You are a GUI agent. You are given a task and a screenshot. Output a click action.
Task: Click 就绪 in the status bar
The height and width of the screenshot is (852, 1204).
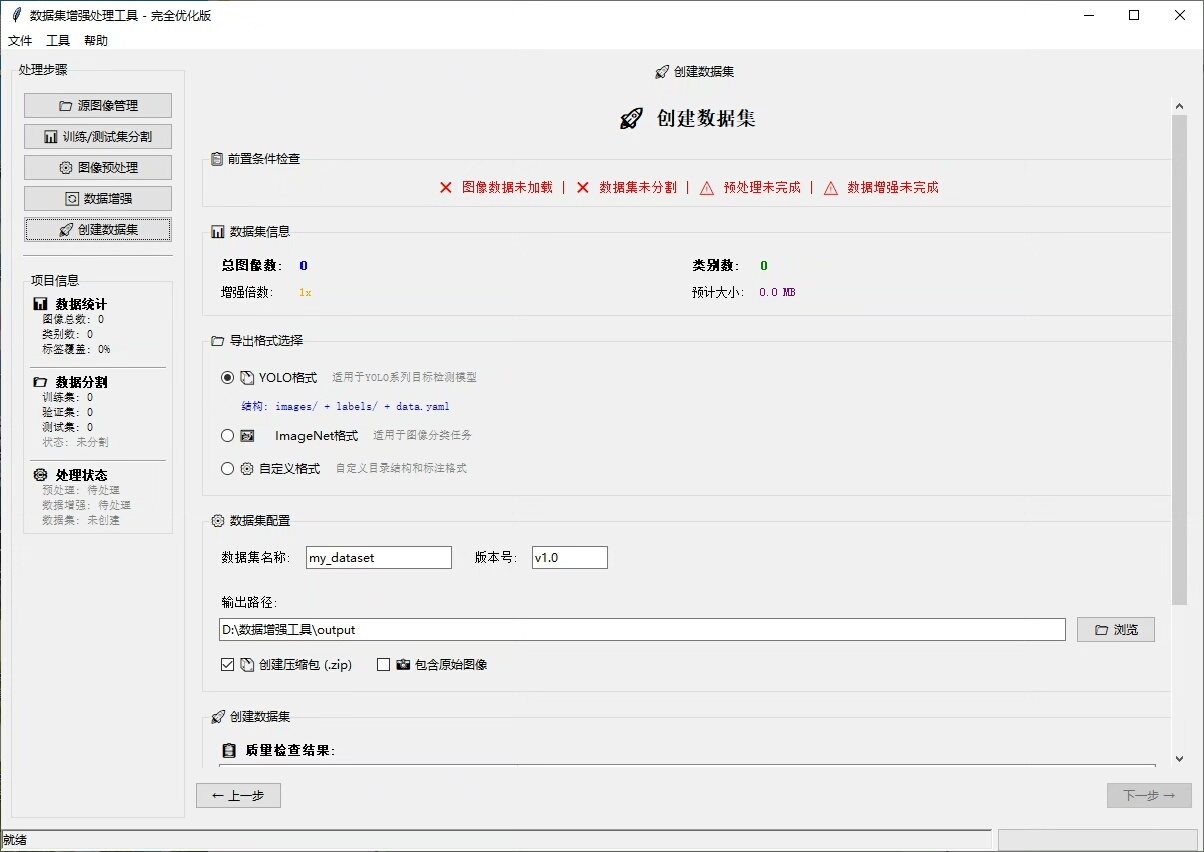coord(15,840)
